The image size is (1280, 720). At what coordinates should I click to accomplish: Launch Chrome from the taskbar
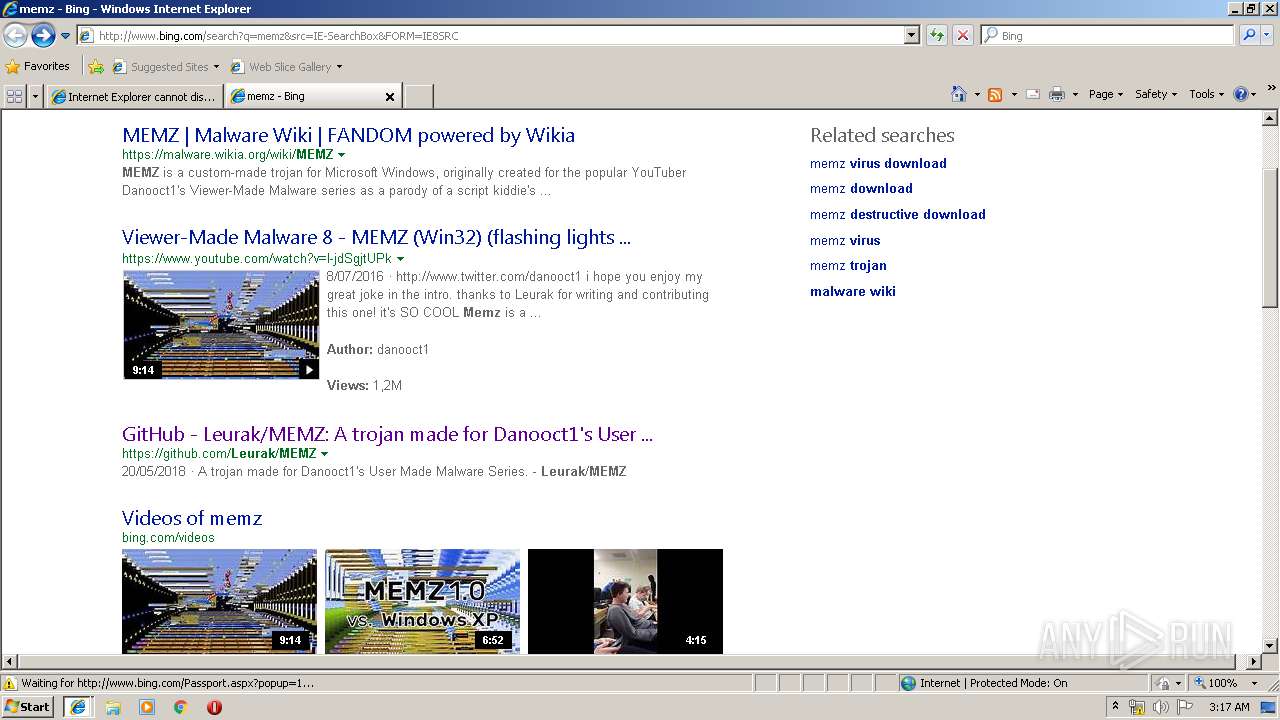[x=181, y=707]
